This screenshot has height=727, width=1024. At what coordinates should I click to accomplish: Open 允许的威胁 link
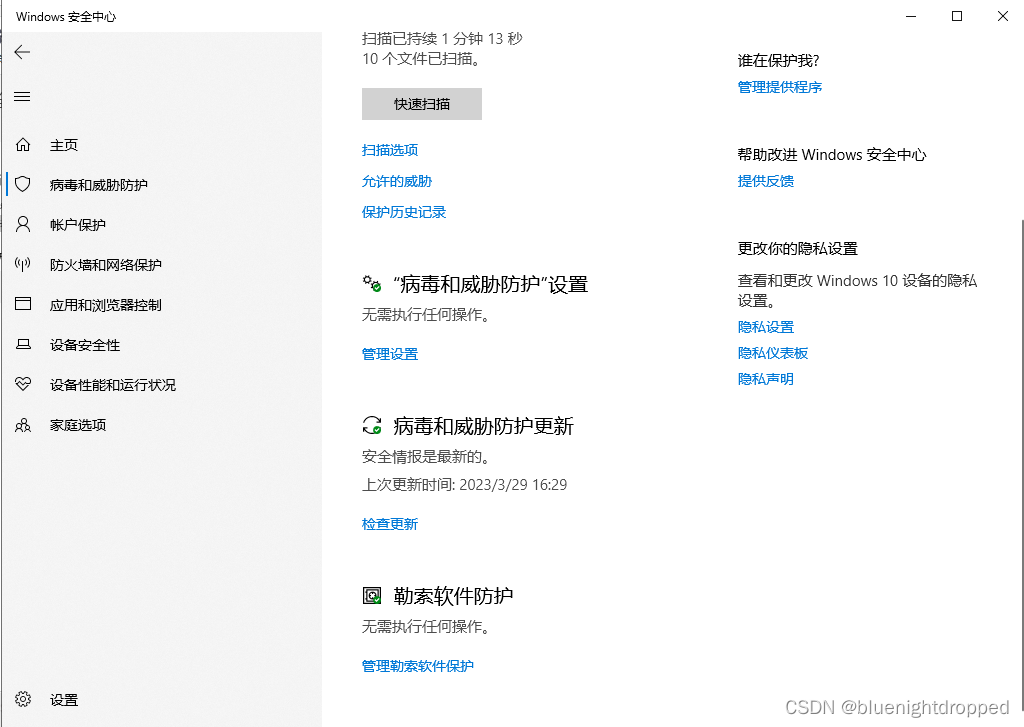point(397,181)
